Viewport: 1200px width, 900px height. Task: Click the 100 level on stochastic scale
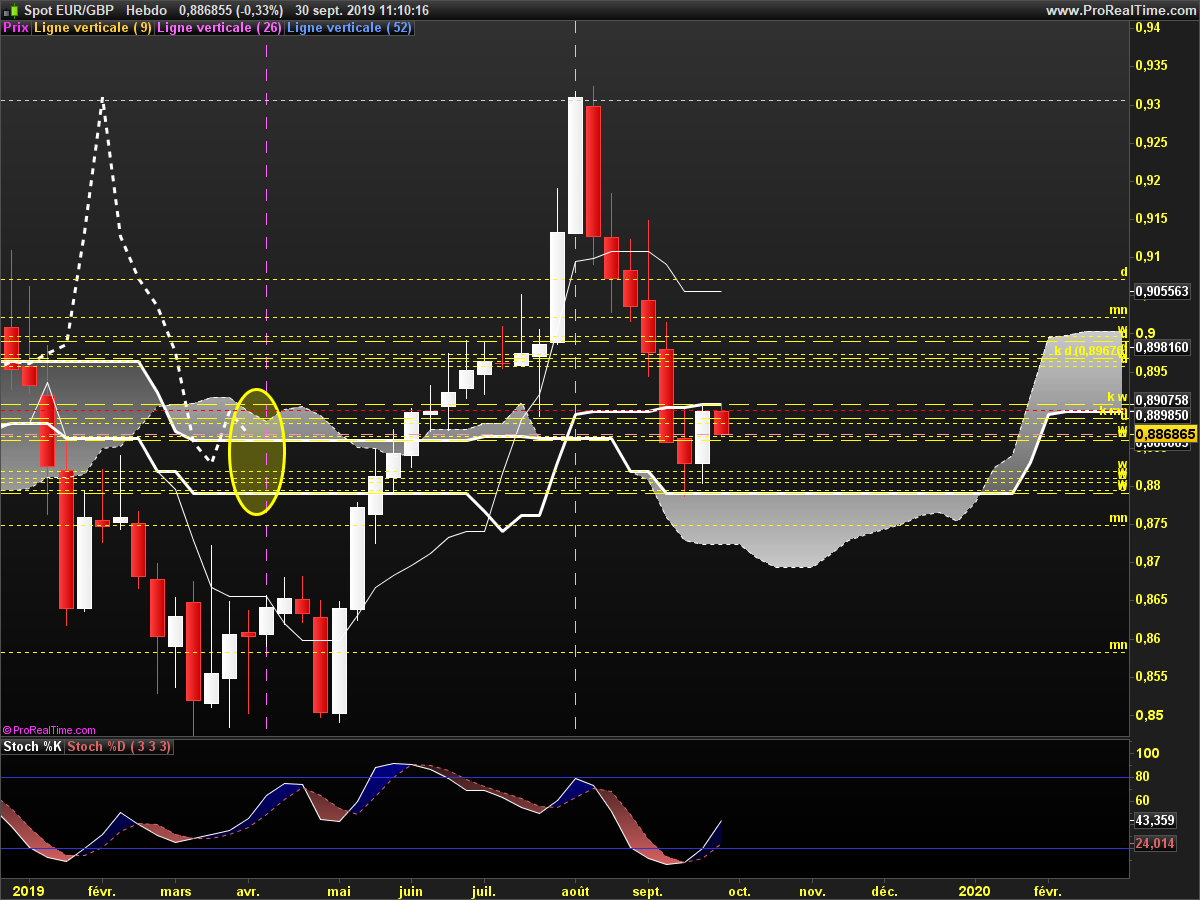pos(1147,753)
